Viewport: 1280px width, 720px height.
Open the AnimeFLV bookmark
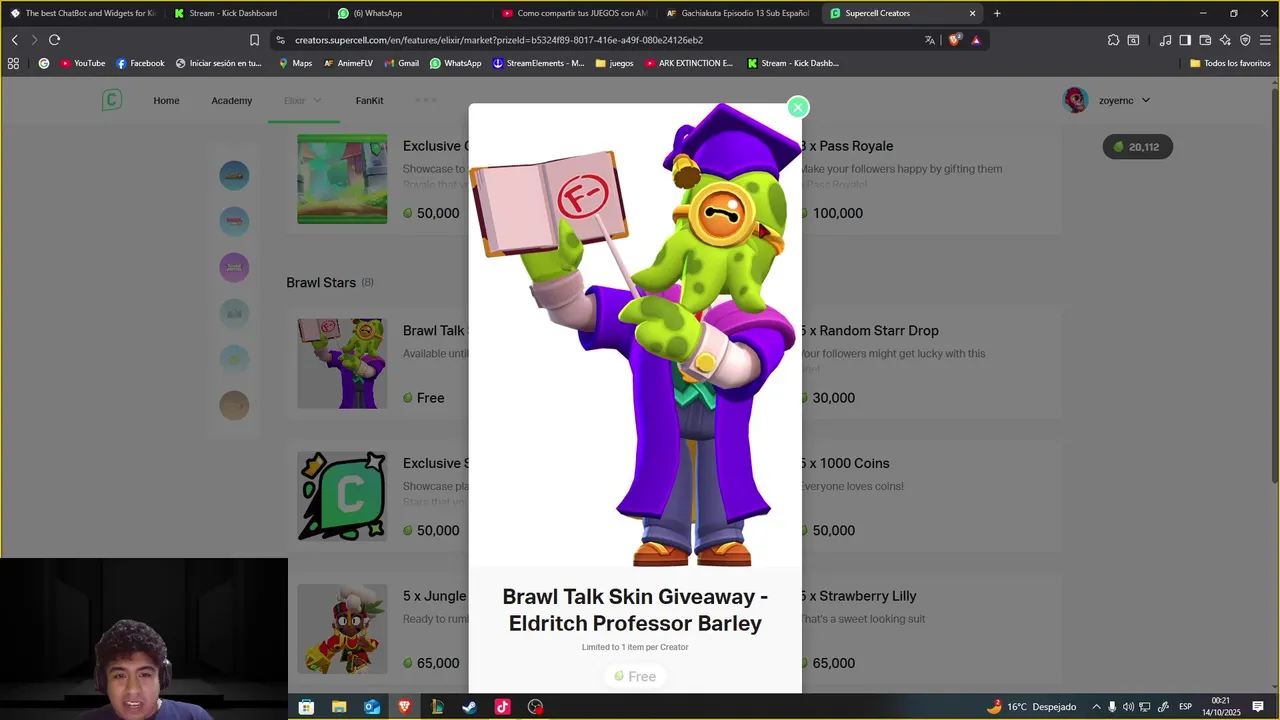click(x=348, y=63)
